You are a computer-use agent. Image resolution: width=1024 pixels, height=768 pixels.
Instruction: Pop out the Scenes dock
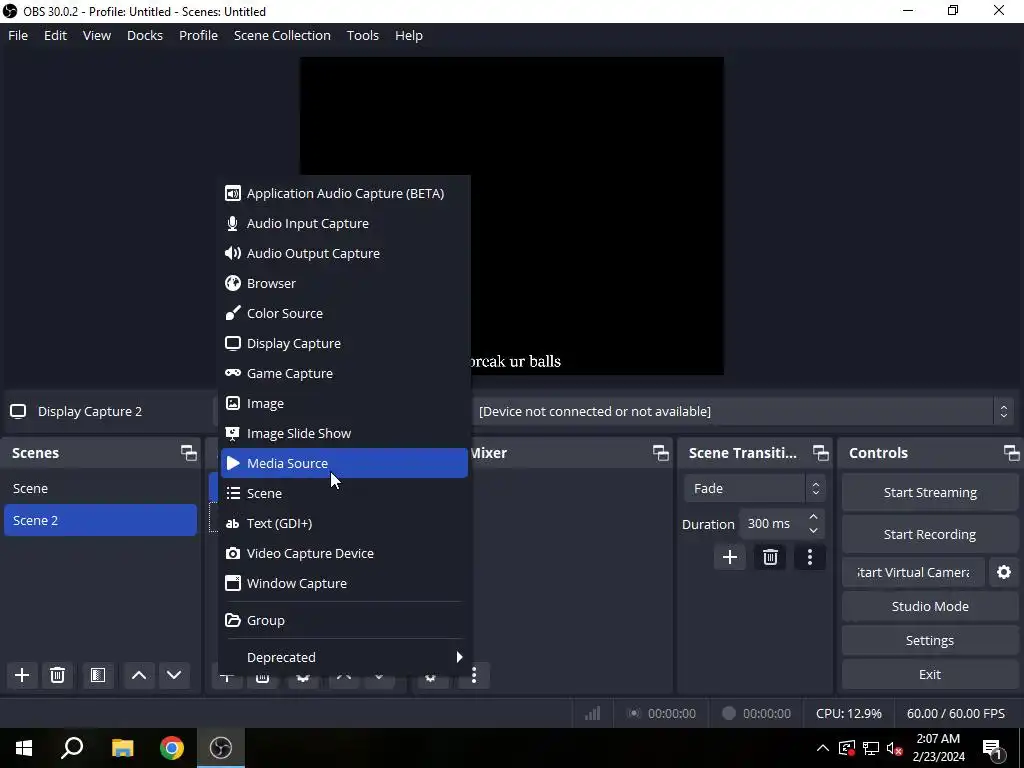point(189,453)
